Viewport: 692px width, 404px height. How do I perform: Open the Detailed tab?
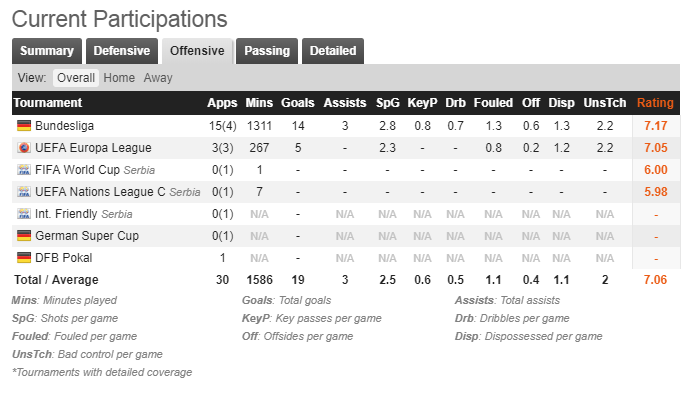[333, 51]
